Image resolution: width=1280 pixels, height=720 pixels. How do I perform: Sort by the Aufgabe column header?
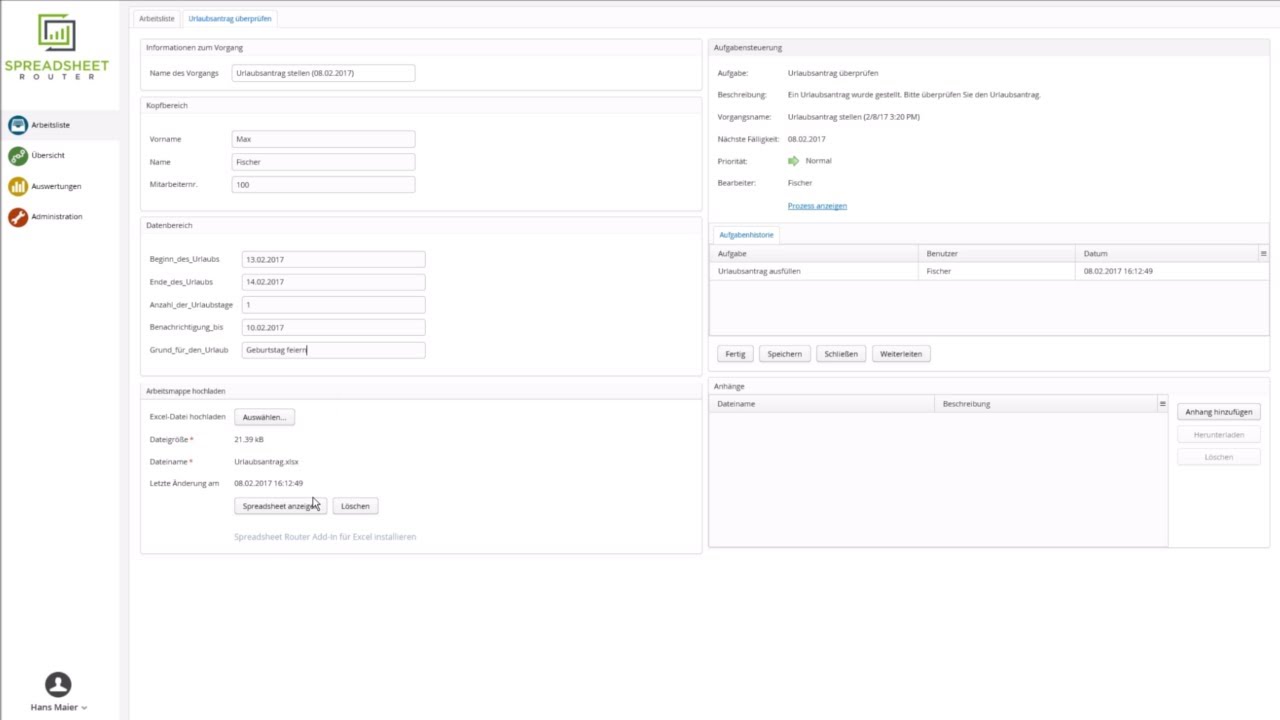(x=814, y=254)
